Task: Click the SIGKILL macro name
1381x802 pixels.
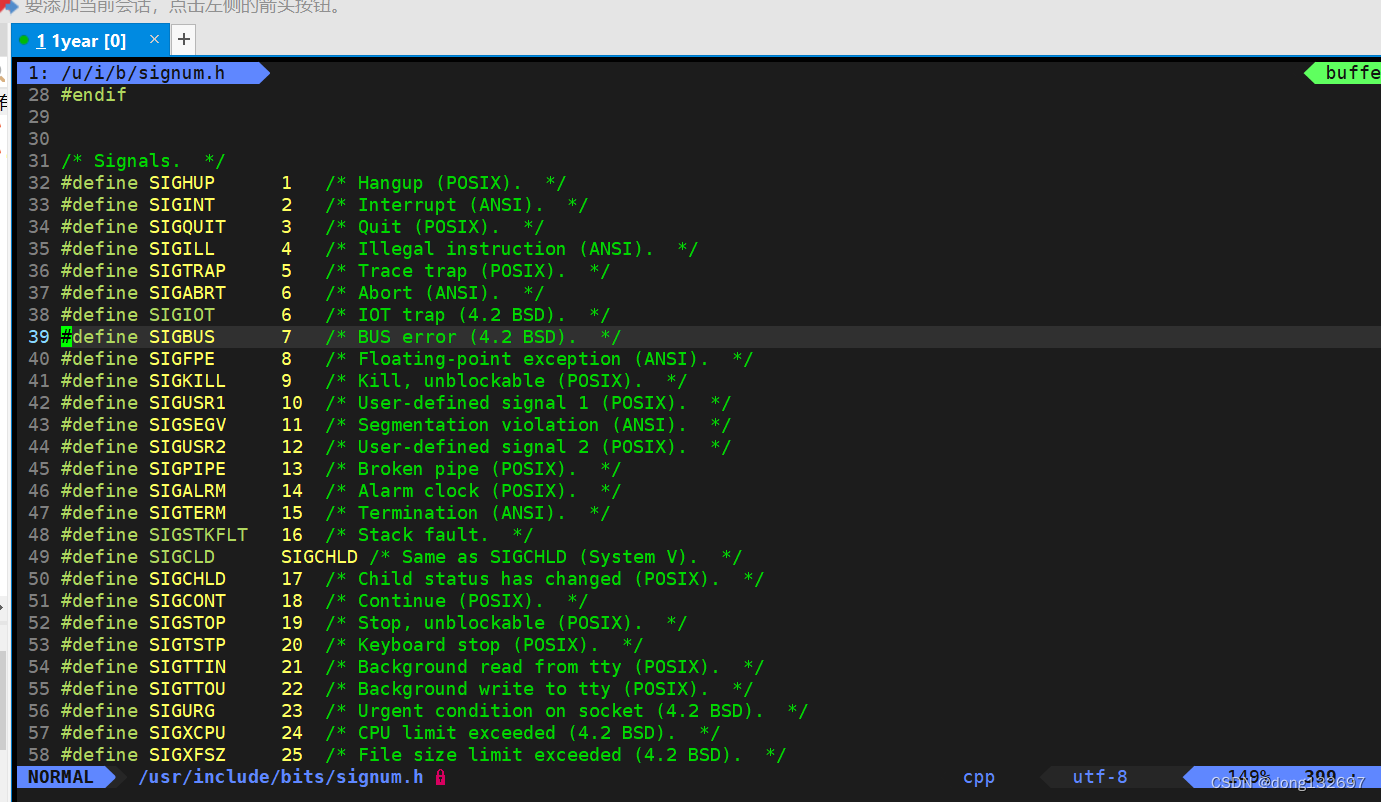Action: [x=188, y=381]
